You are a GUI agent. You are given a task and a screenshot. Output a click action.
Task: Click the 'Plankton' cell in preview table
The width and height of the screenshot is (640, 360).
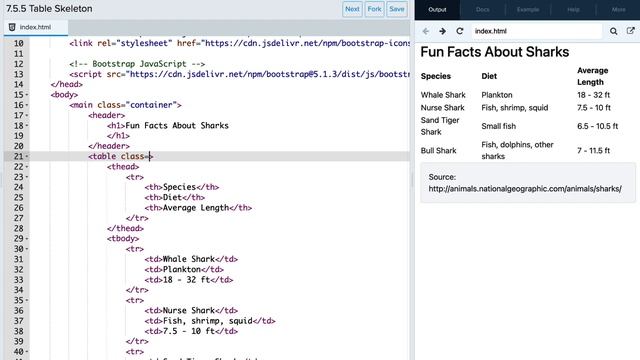click(497, 95)
